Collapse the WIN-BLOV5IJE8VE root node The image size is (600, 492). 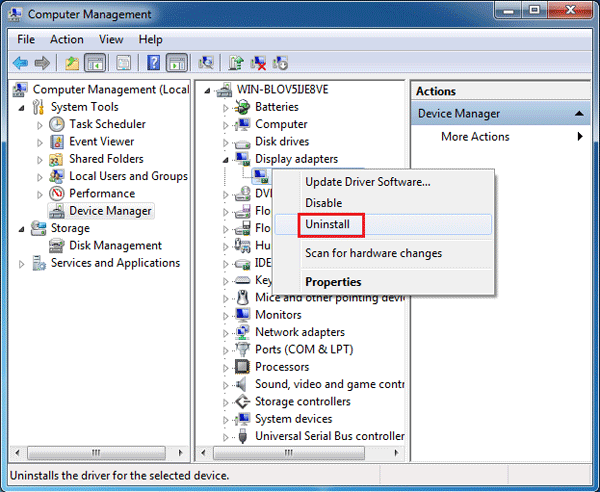207,91
